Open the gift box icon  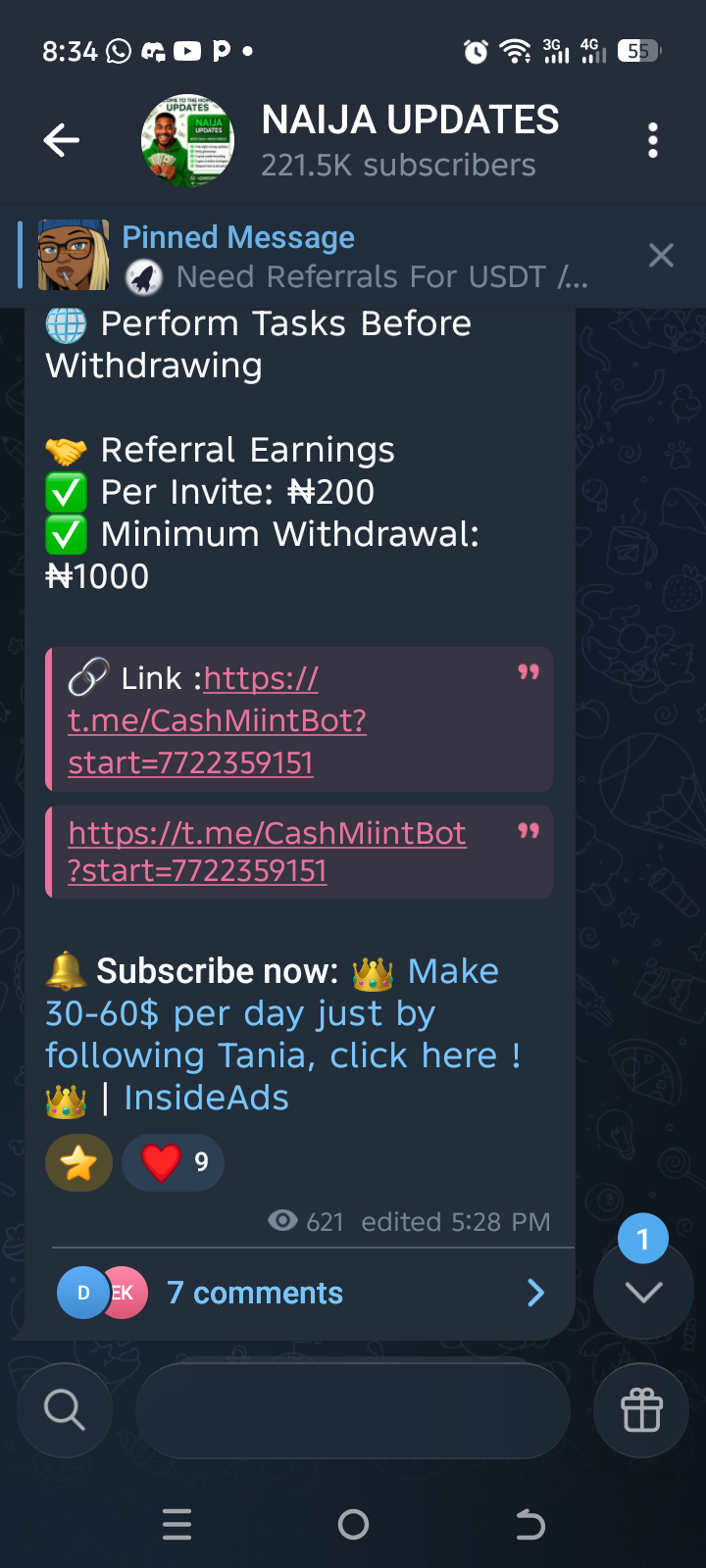[642, 1410]
